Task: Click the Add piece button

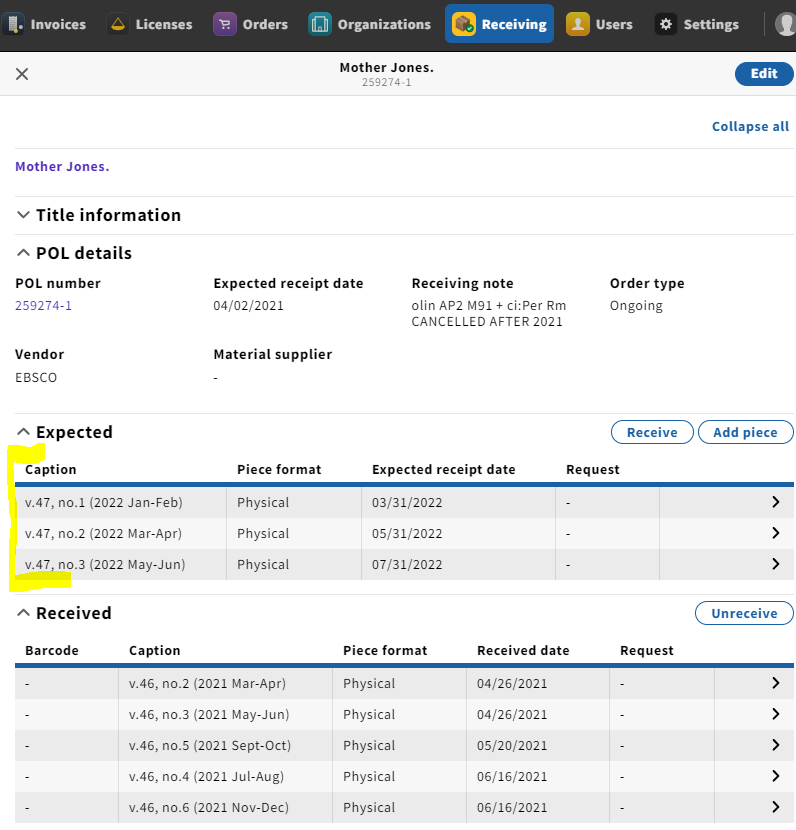Action: pyautogui.click(x=745, y=432)
